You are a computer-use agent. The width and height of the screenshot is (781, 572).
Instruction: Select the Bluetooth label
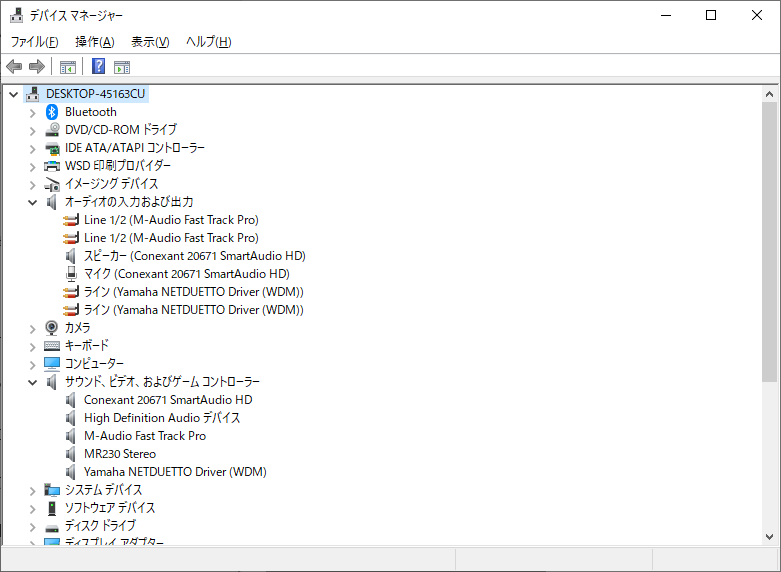tap(91, 112)
